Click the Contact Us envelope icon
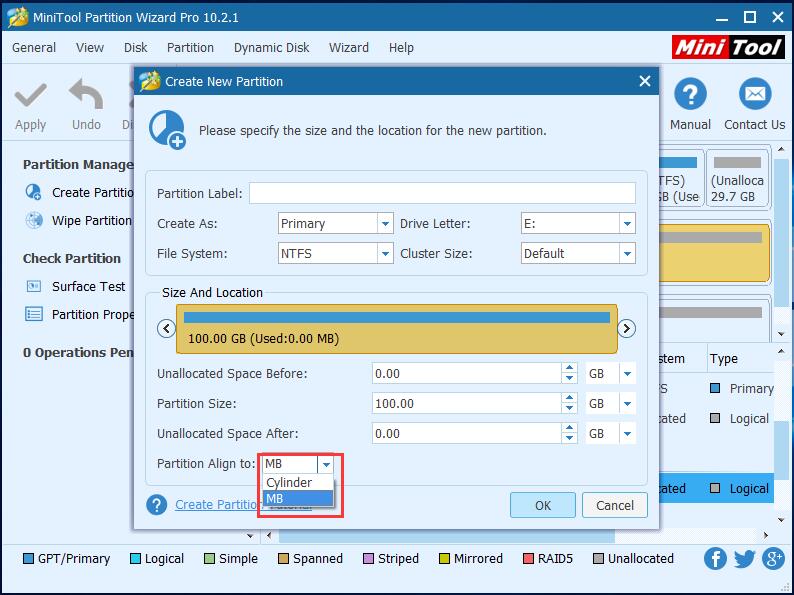 (755, 94)
